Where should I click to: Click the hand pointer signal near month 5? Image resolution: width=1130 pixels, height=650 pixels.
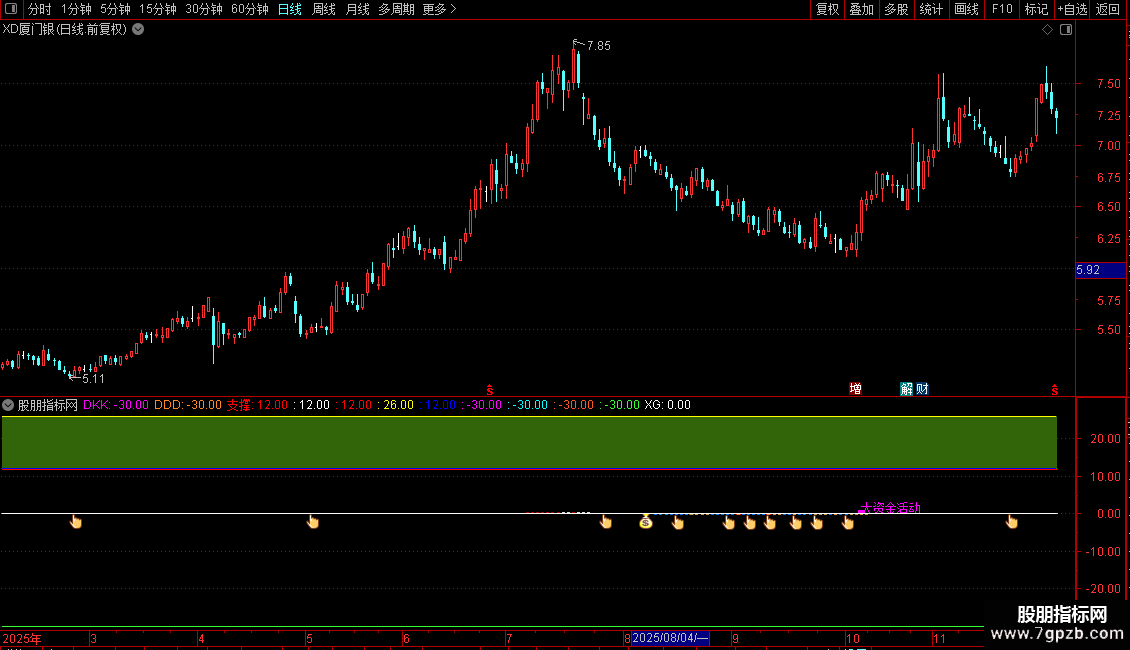click(313, 521)
